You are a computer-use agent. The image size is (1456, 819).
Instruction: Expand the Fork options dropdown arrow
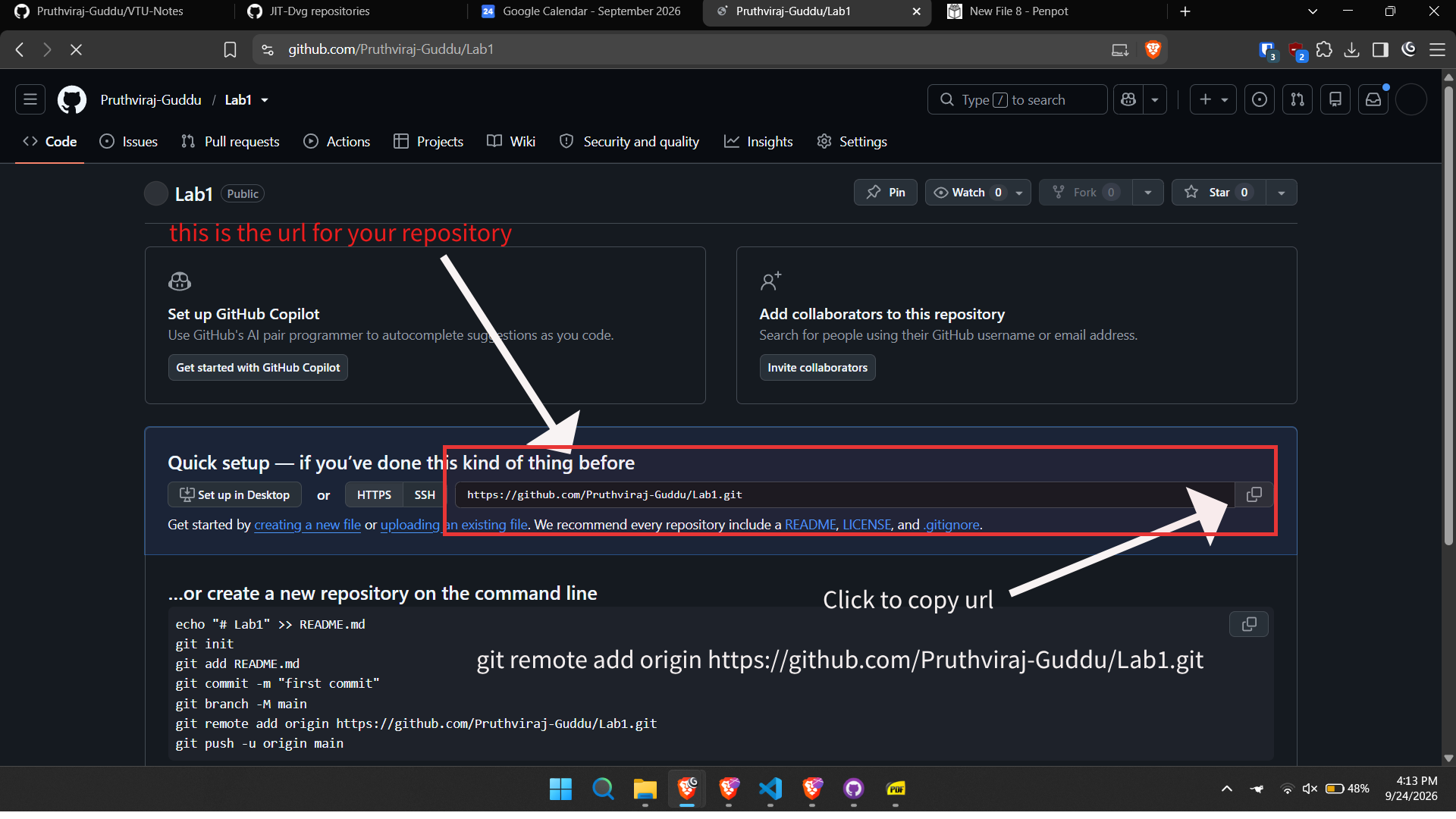pyautogui.click(x=1148, y=193)
